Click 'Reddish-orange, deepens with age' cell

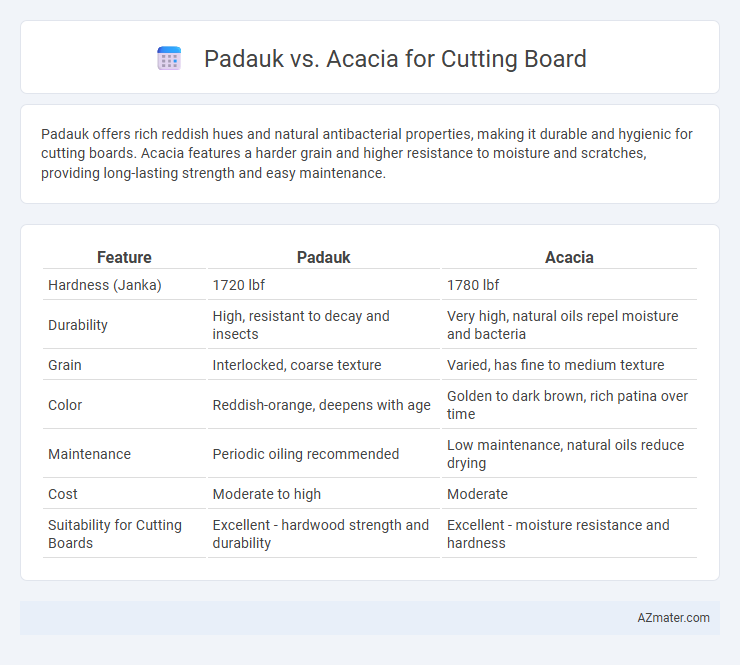[321, 405]
